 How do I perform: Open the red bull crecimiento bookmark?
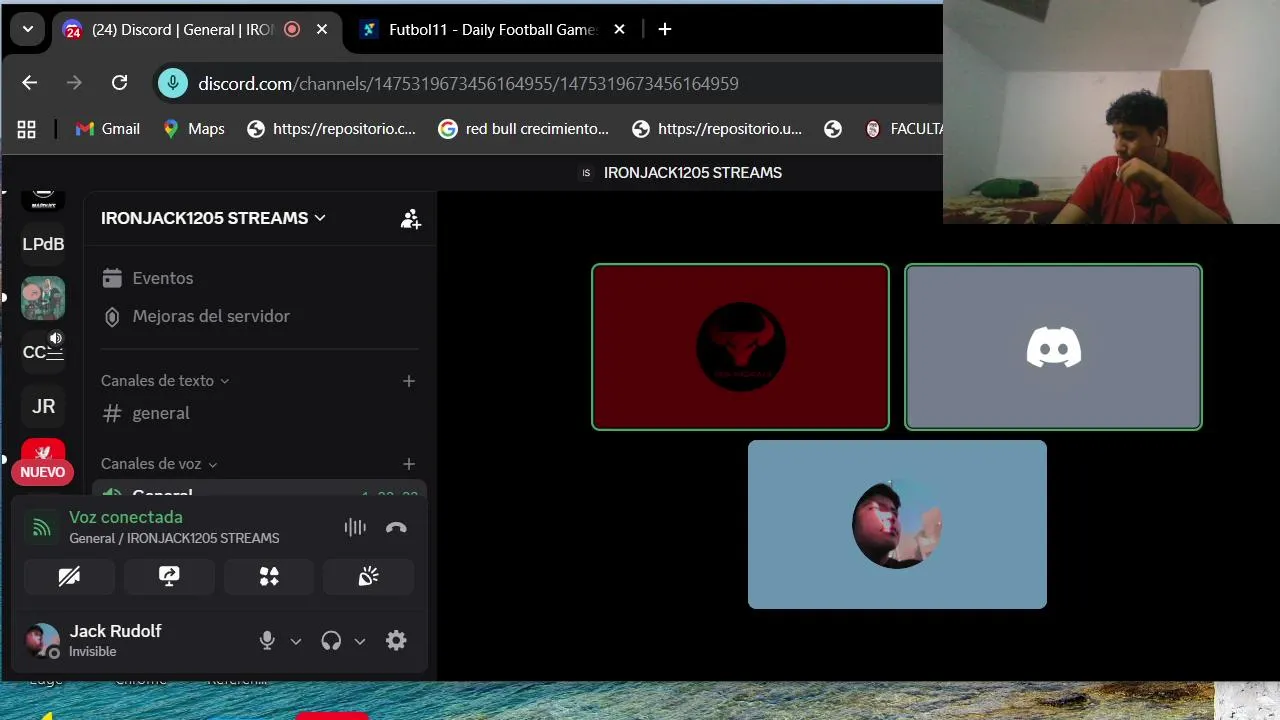[524, 129]
